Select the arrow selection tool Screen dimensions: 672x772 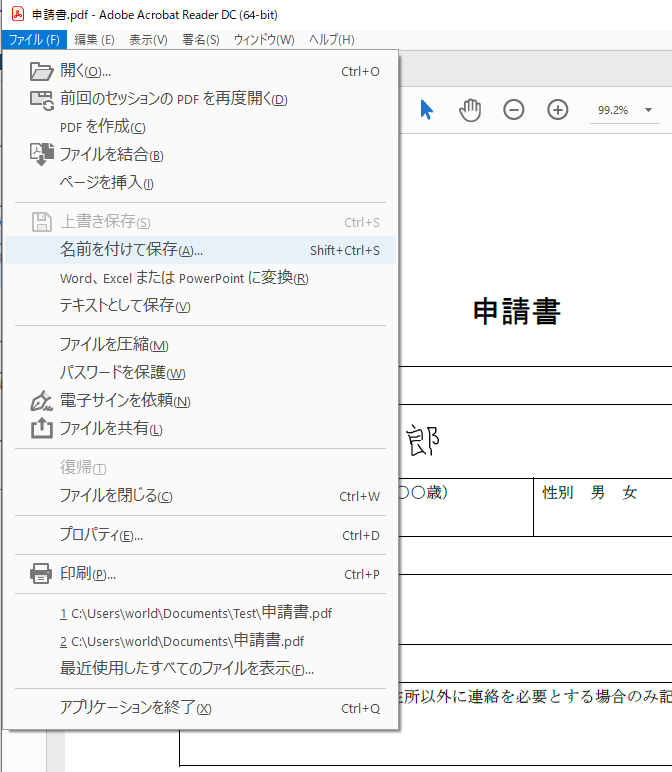[426, 109]
